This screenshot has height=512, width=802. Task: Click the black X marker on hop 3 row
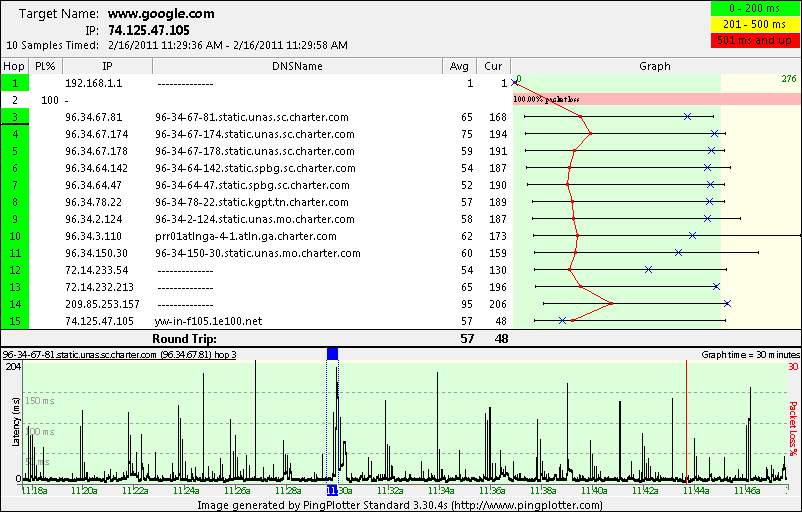[687, 117]
